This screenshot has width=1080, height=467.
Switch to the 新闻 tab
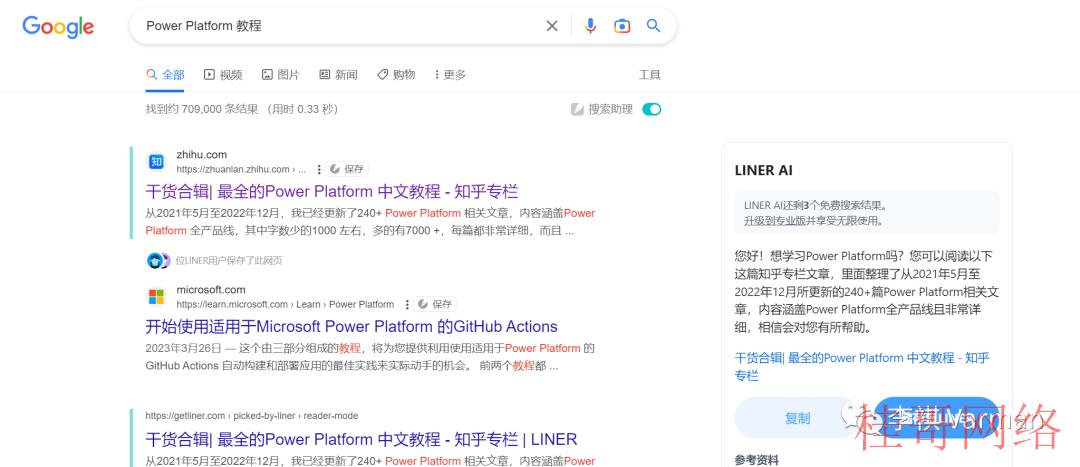(338, 74)
